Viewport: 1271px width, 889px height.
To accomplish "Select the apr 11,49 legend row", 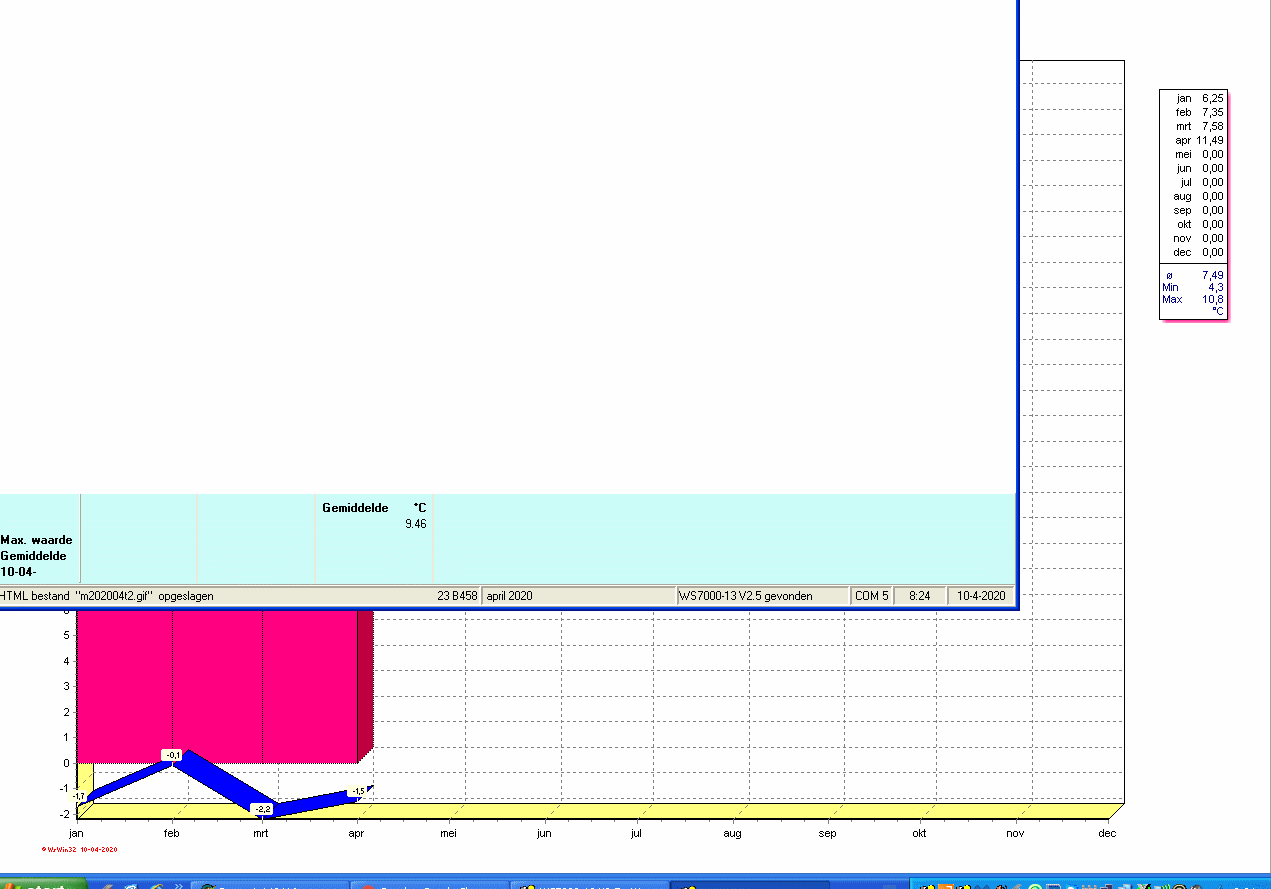I will pyautogui.click(x=1199, y=140).
